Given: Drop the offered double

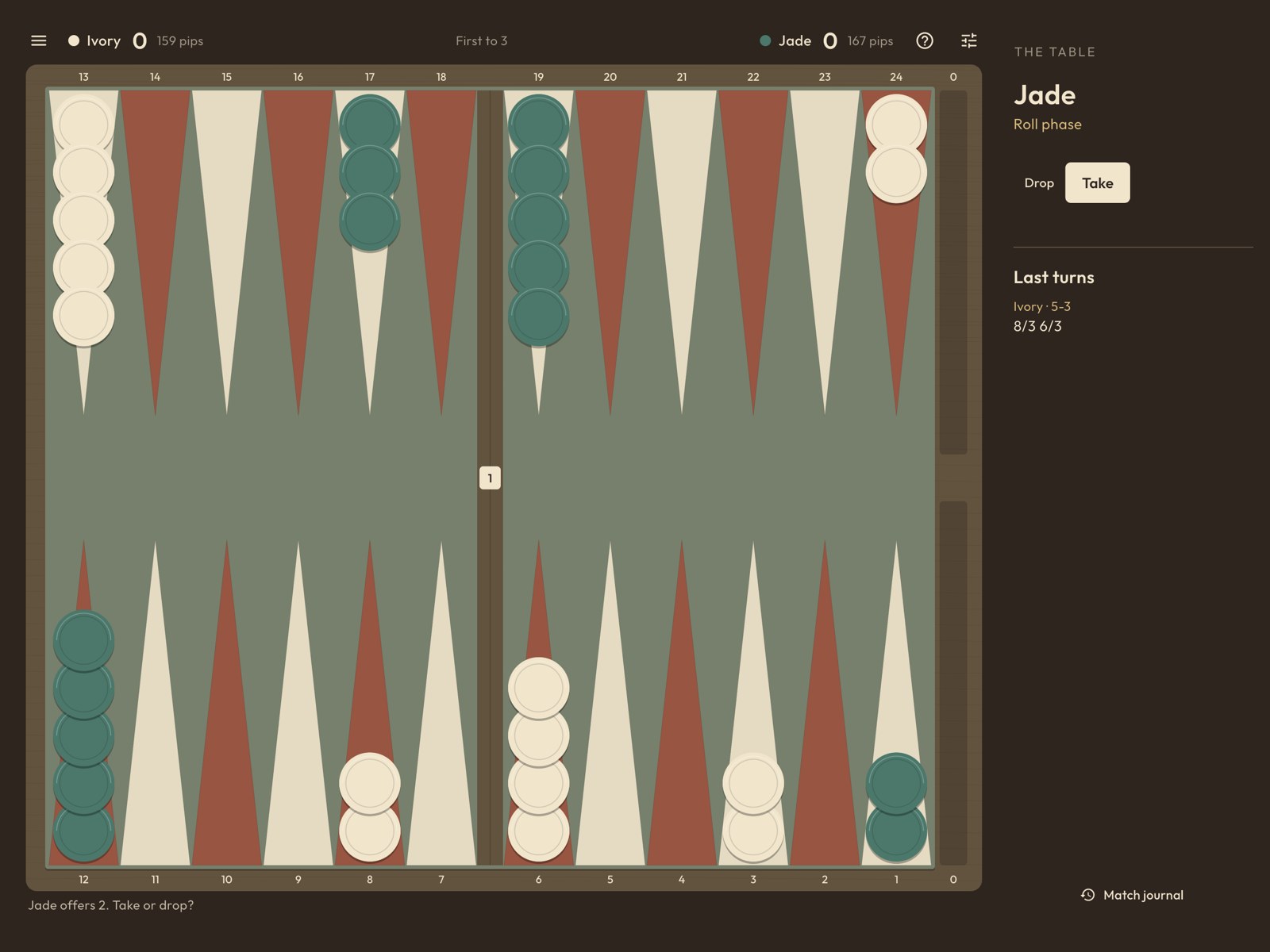Looking at the screenshot, I should (1039, 182).
